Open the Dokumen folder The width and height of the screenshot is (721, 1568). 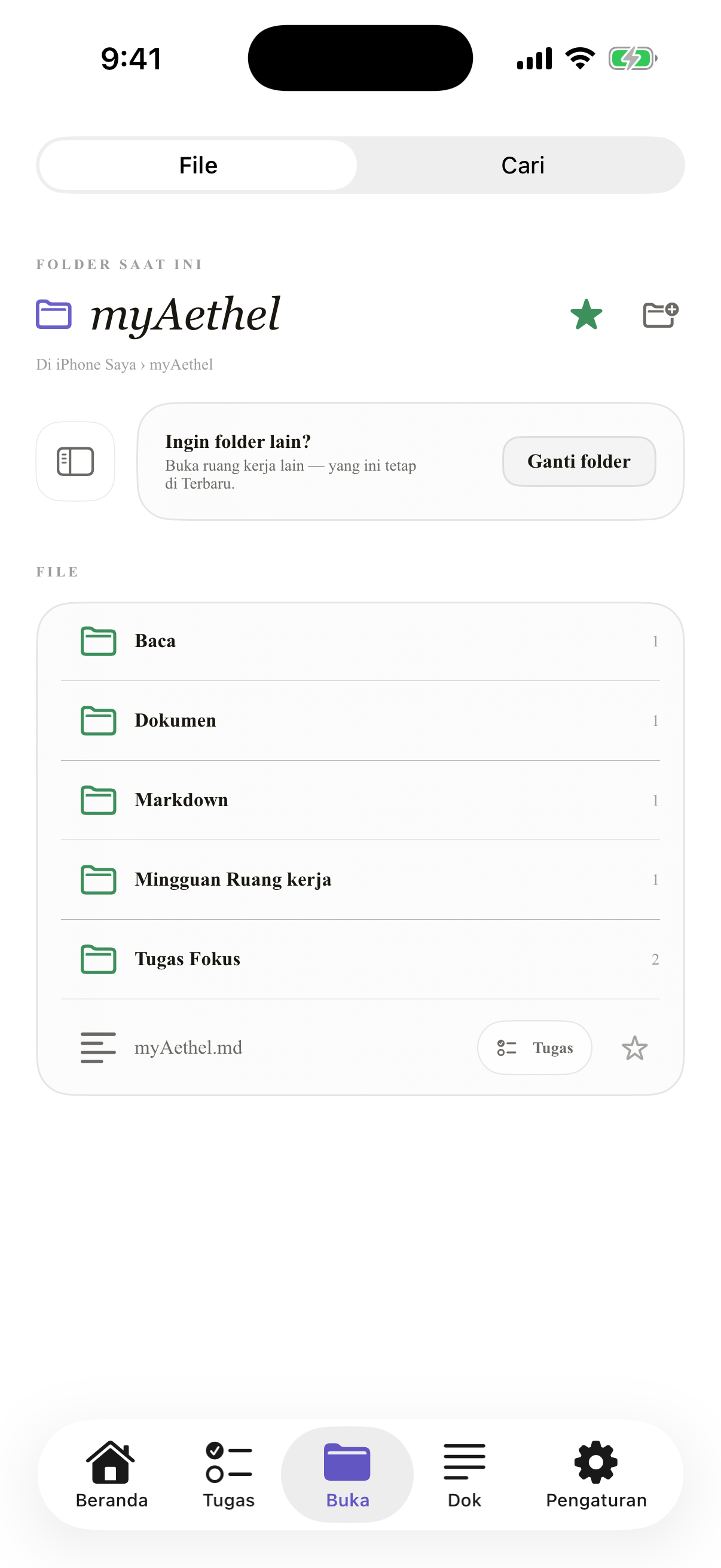point(360,721)
